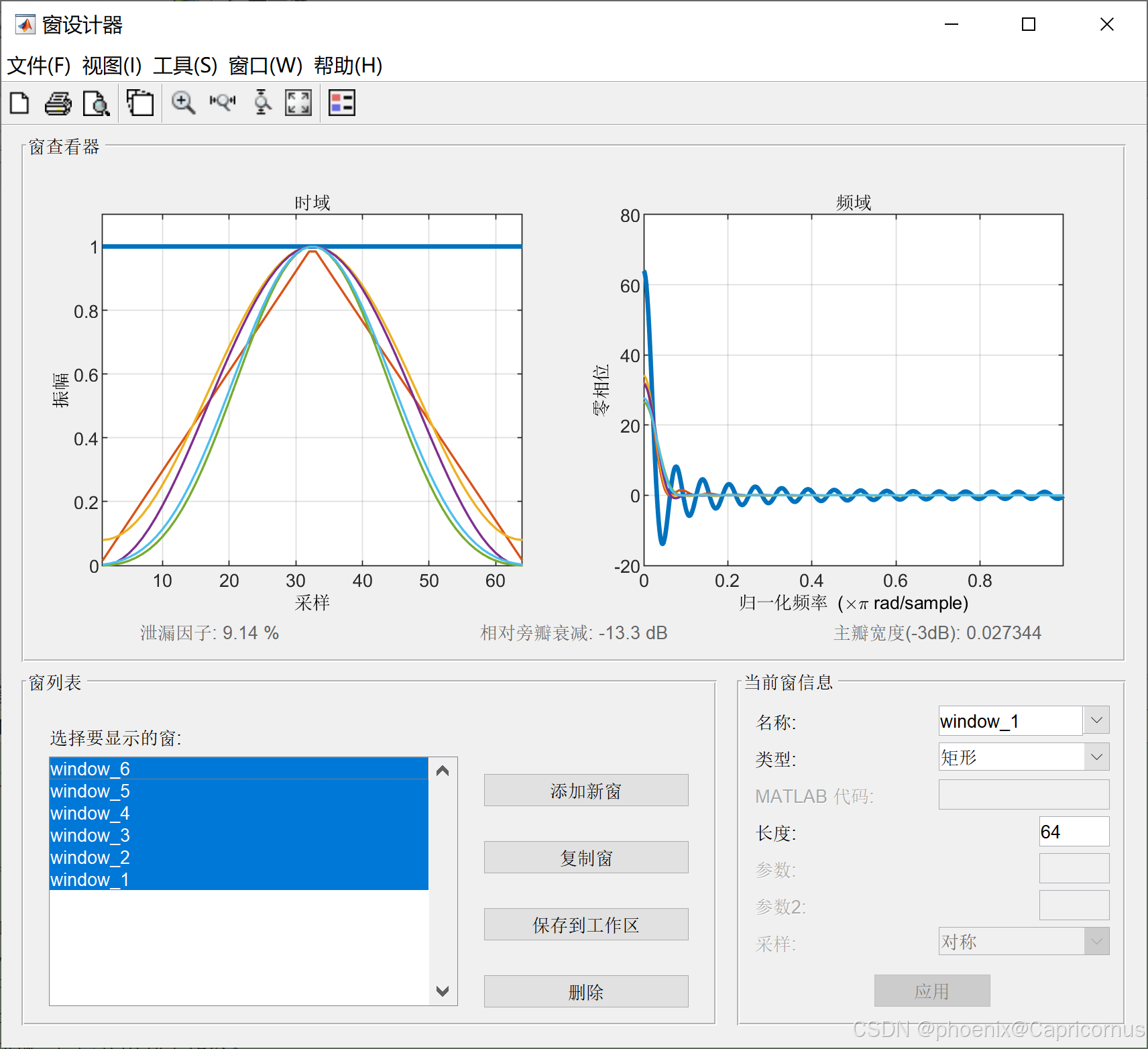This screenshot has width=1148, height=1049.
Task: Click the 保存到工作区 button
Action: pyautogui.click(x=586, y=925)
